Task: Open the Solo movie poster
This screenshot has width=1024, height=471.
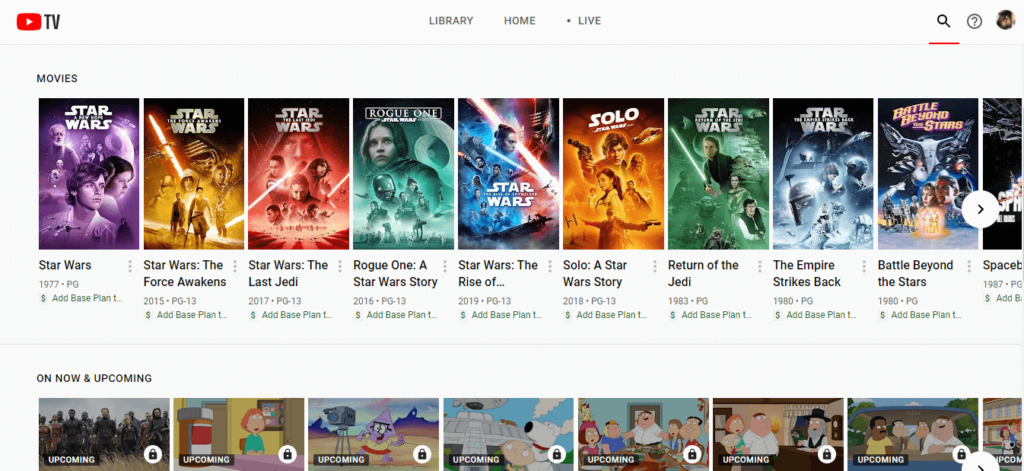Action: tap(613, 174)
